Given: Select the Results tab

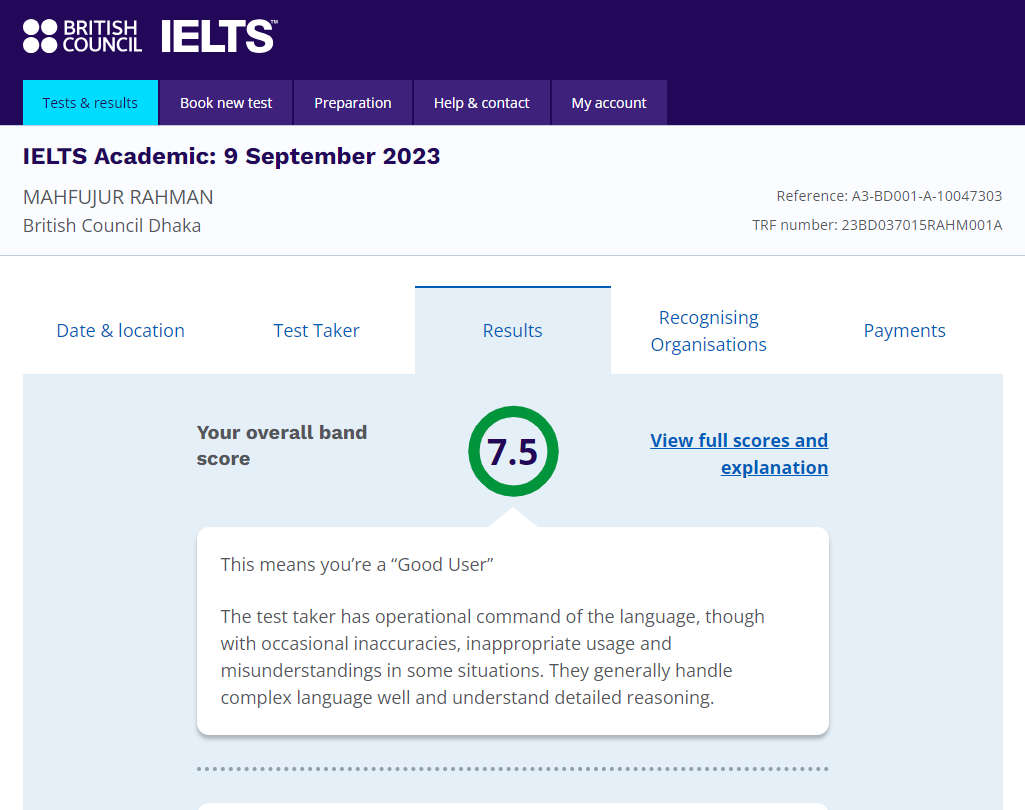Looking at the screenshot, I should point(513,331).
